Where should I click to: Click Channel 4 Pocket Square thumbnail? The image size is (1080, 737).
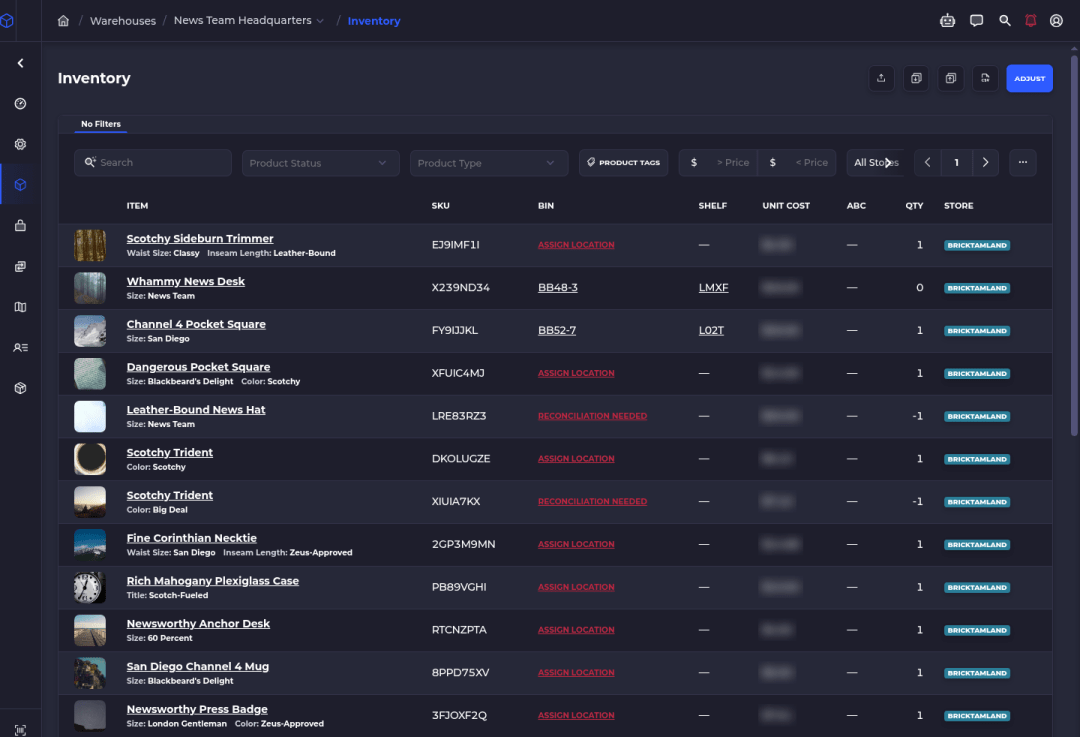tap(90, 331)
